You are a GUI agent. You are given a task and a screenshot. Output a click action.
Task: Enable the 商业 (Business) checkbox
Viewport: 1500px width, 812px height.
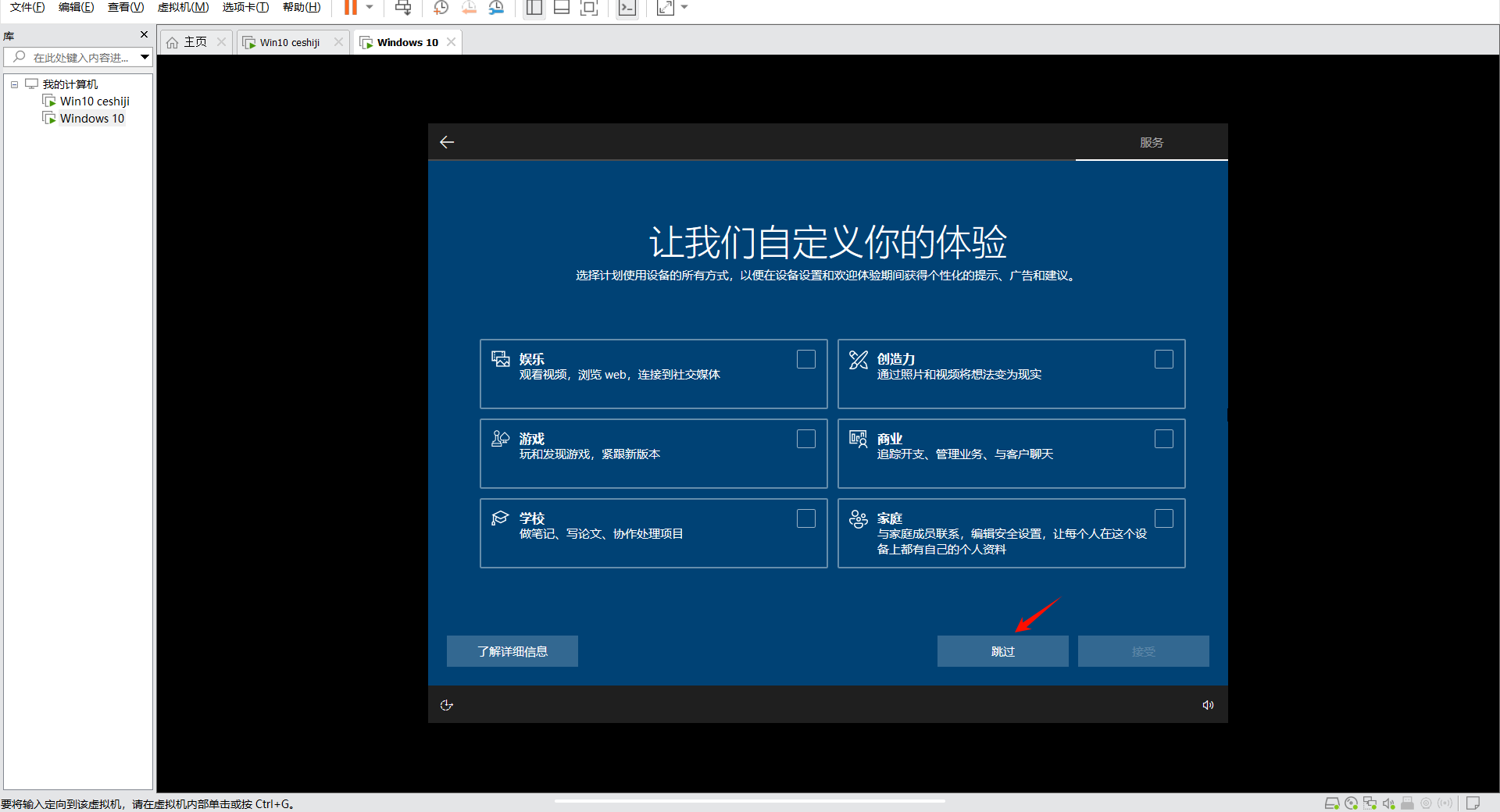click(x=1163, y=439)
